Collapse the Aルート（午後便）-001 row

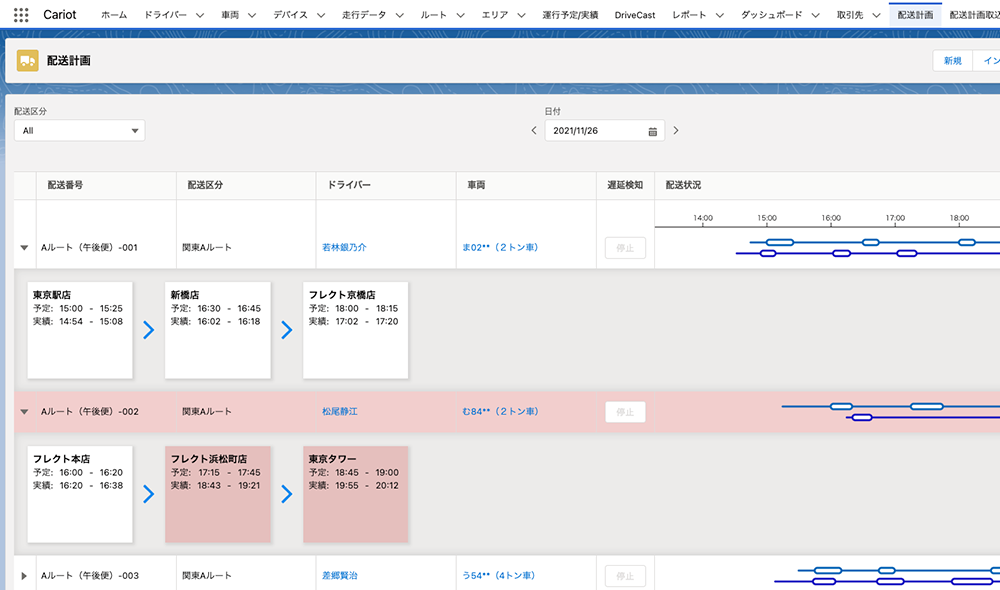(24, 247)
